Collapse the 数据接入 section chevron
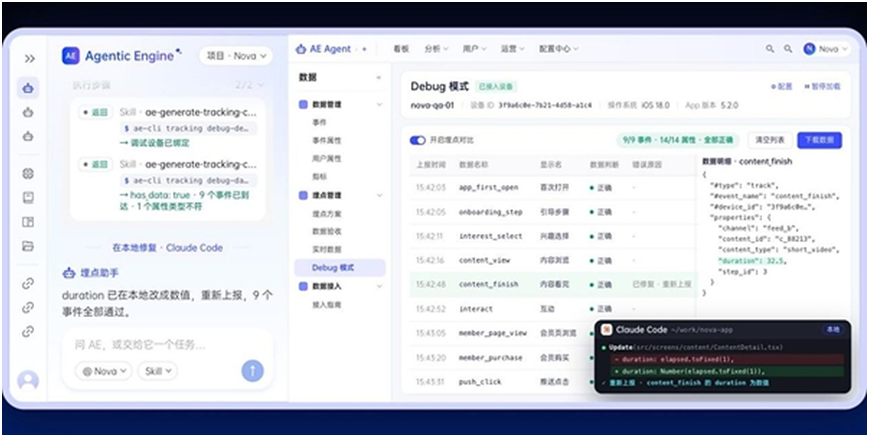The height and width of the screenshot is (437, 869). click(380, 286)
